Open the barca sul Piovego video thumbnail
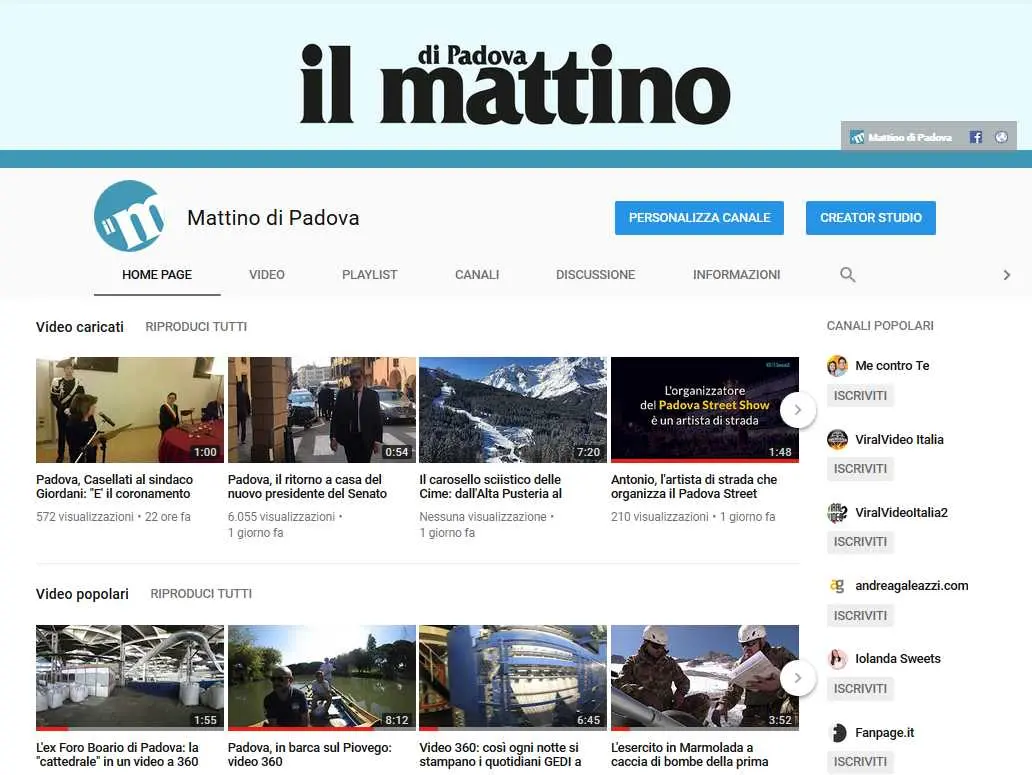Screen dimensions: 1032x775 pyautogui.click(x=322, y=678)
